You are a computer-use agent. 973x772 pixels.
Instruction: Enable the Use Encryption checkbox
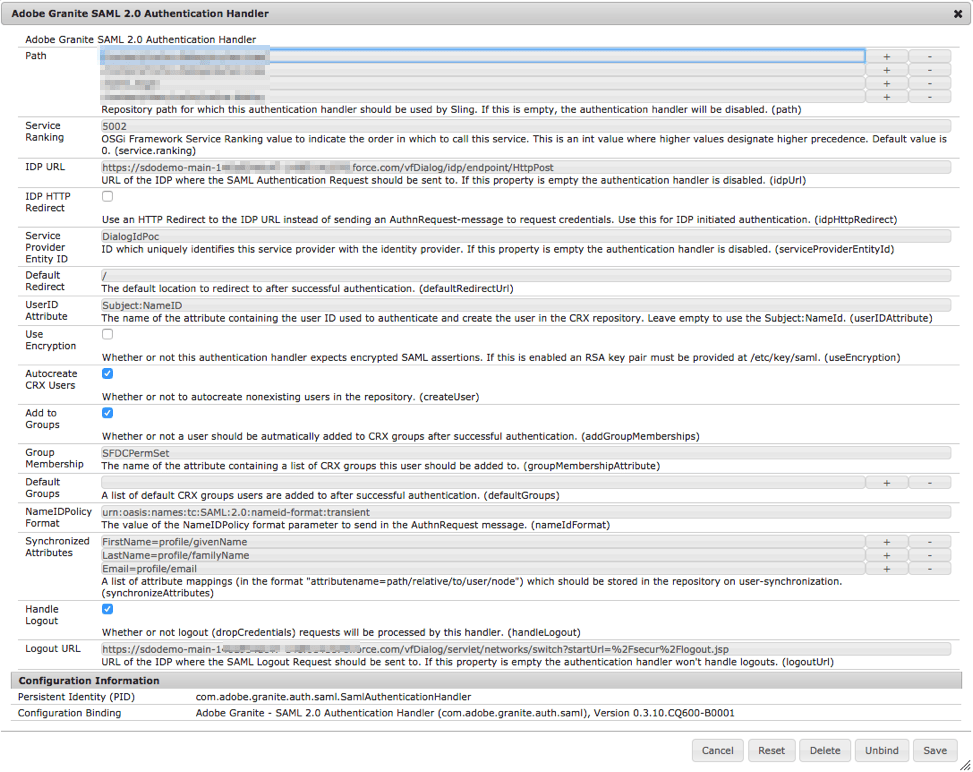pyautogui.click(x=106, y=334)
